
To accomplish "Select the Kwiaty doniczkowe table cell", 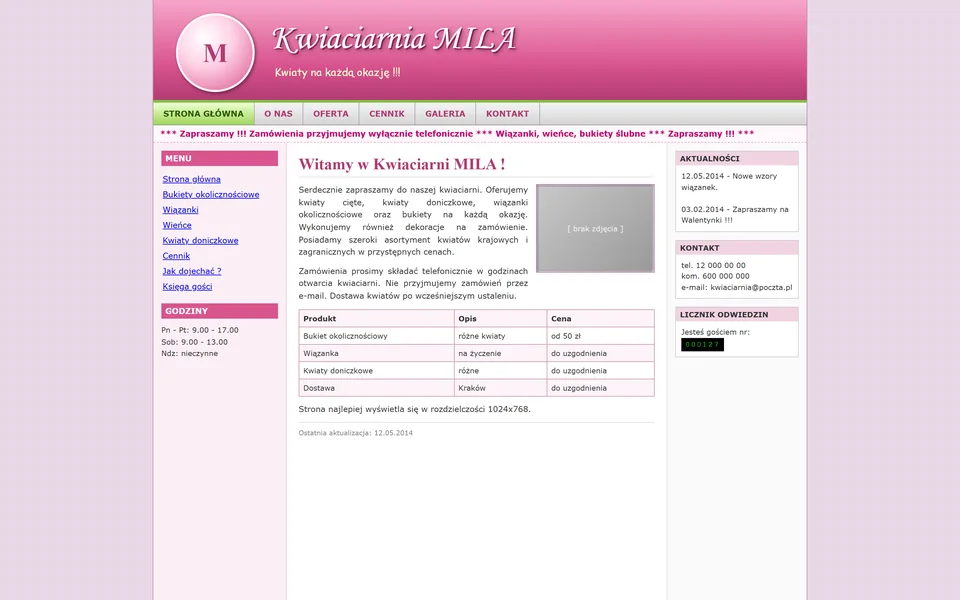I will (x=377, y=370).
